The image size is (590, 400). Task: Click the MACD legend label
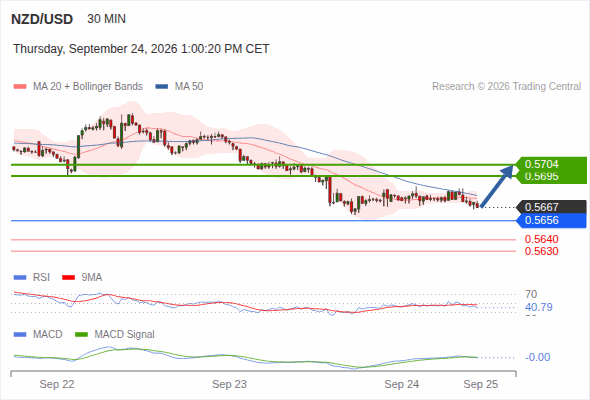[x=48, y=335]
